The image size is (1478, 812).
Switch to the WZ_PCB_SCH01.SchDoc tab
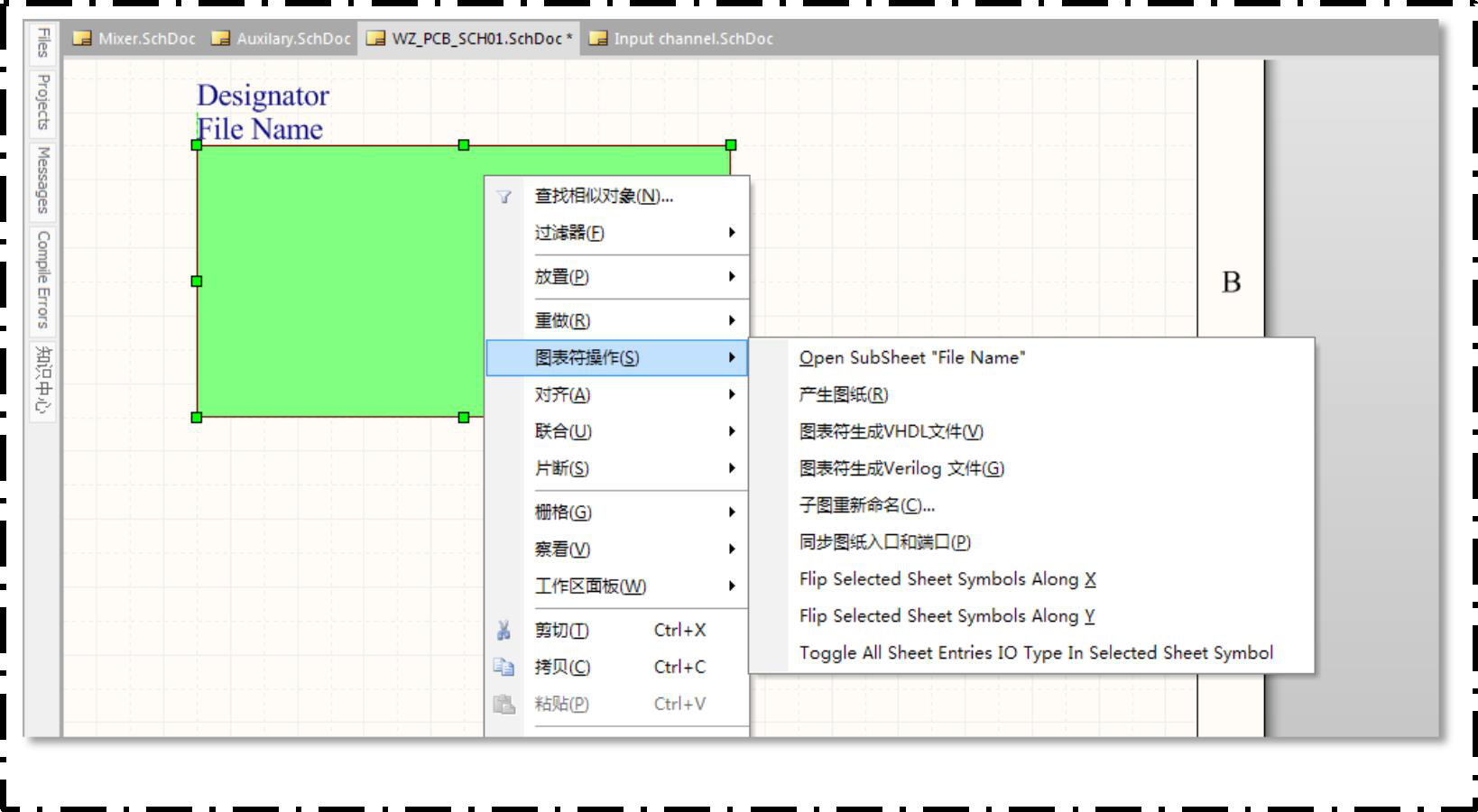coord(476,39)
